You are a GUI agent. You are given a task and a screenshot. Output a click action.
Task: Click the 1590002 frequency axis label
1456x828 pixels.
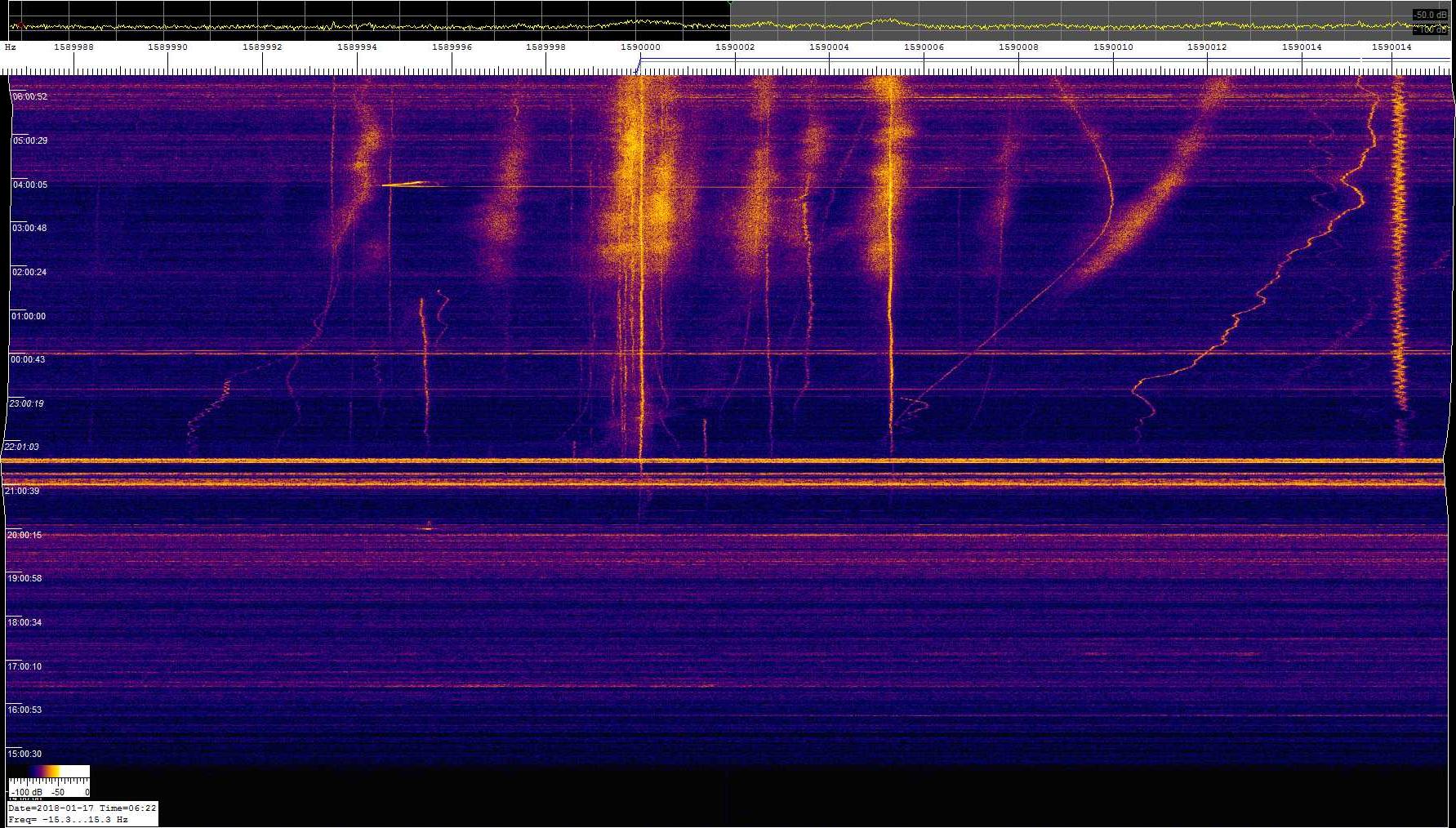coord(735,47)
